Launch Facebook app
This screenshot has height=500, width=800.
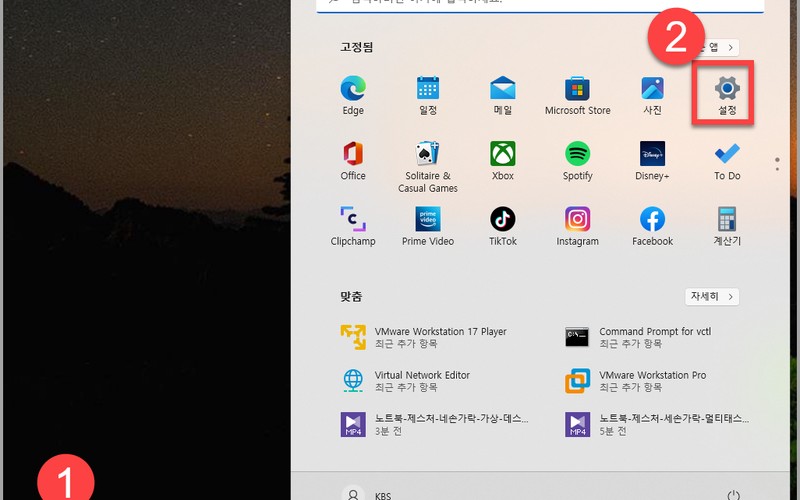click(x=652, y=227)
